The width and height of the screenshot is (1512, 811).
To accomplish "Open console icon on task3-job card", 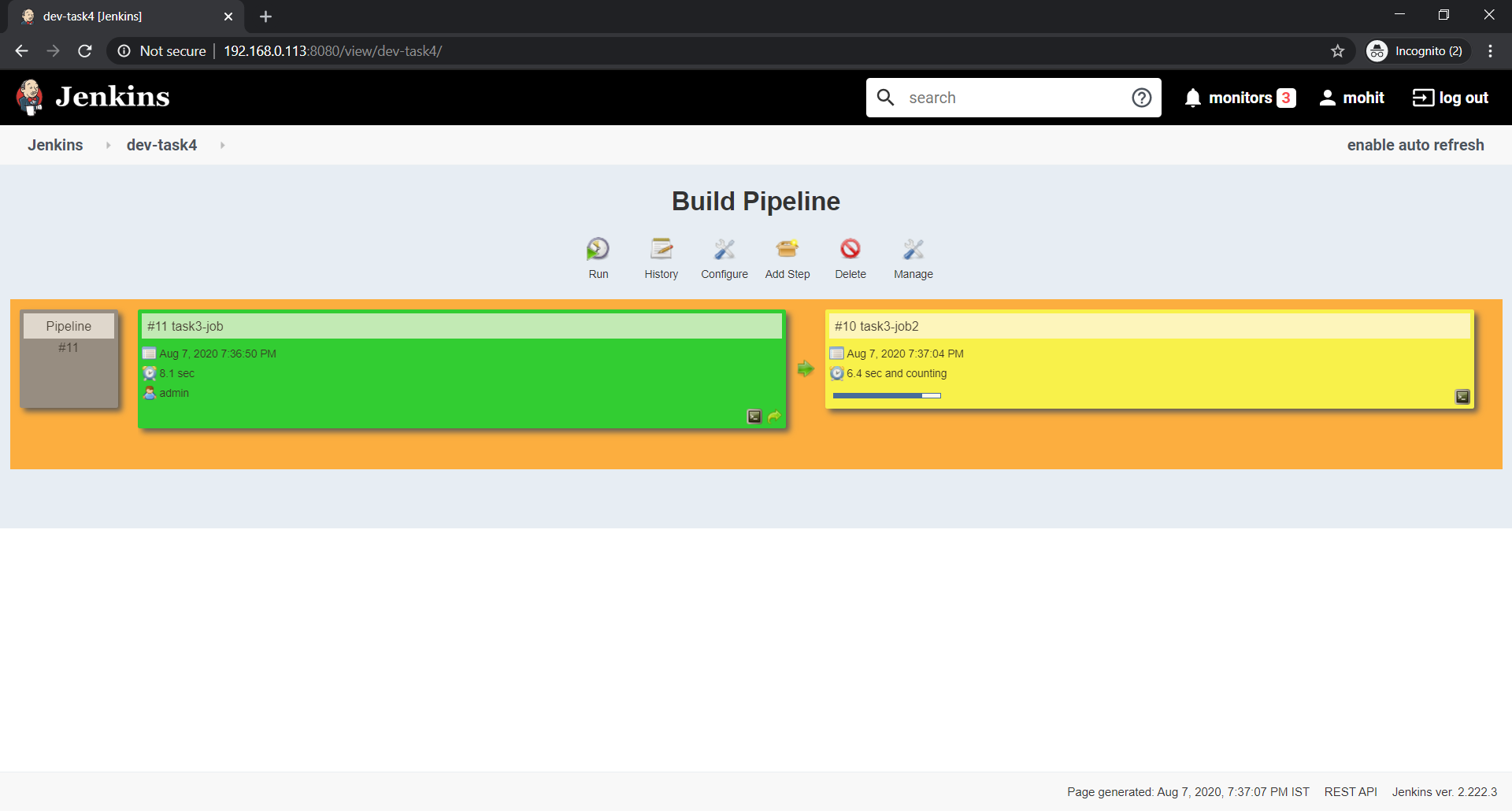I will click(x=754, y=417).
